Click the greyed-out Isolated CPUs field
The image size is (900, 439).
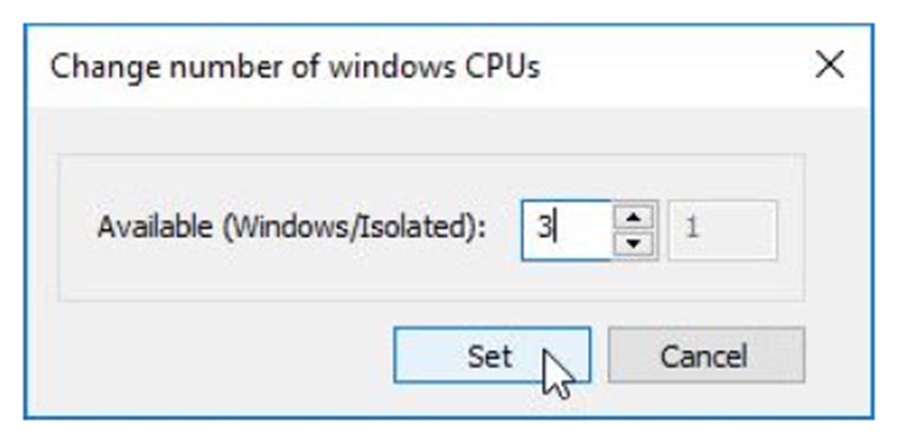point(720,230)
